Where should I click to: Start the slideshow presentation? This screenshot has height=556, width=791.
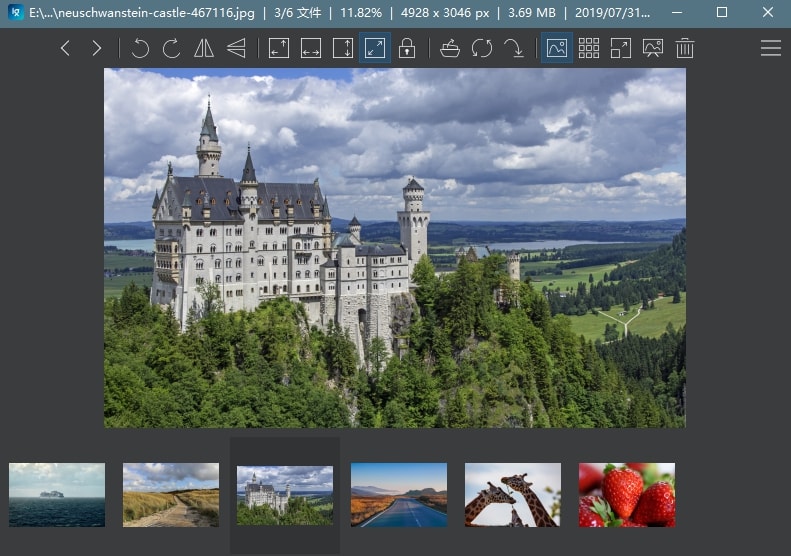653,48
